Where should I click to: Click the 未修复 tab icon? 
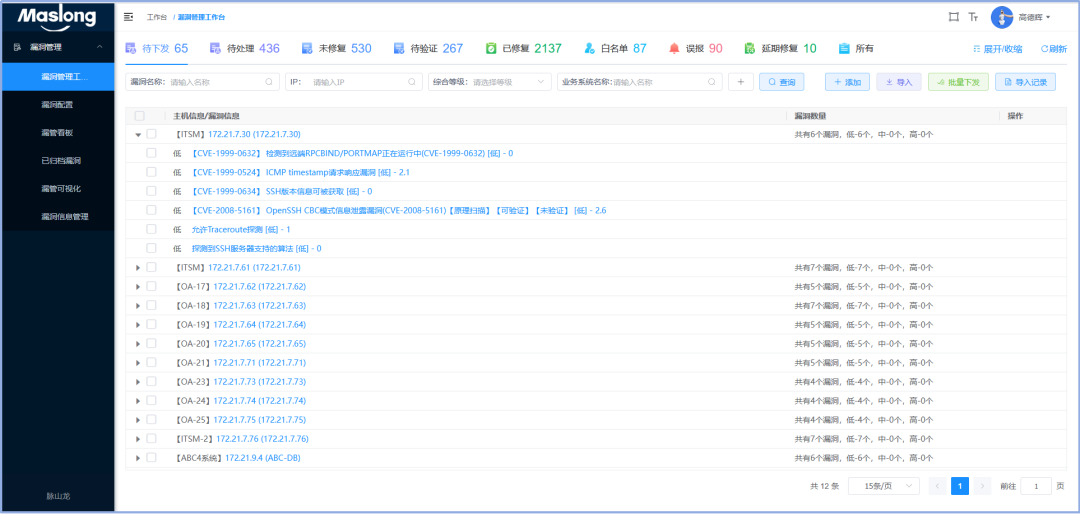pos(307,48)
